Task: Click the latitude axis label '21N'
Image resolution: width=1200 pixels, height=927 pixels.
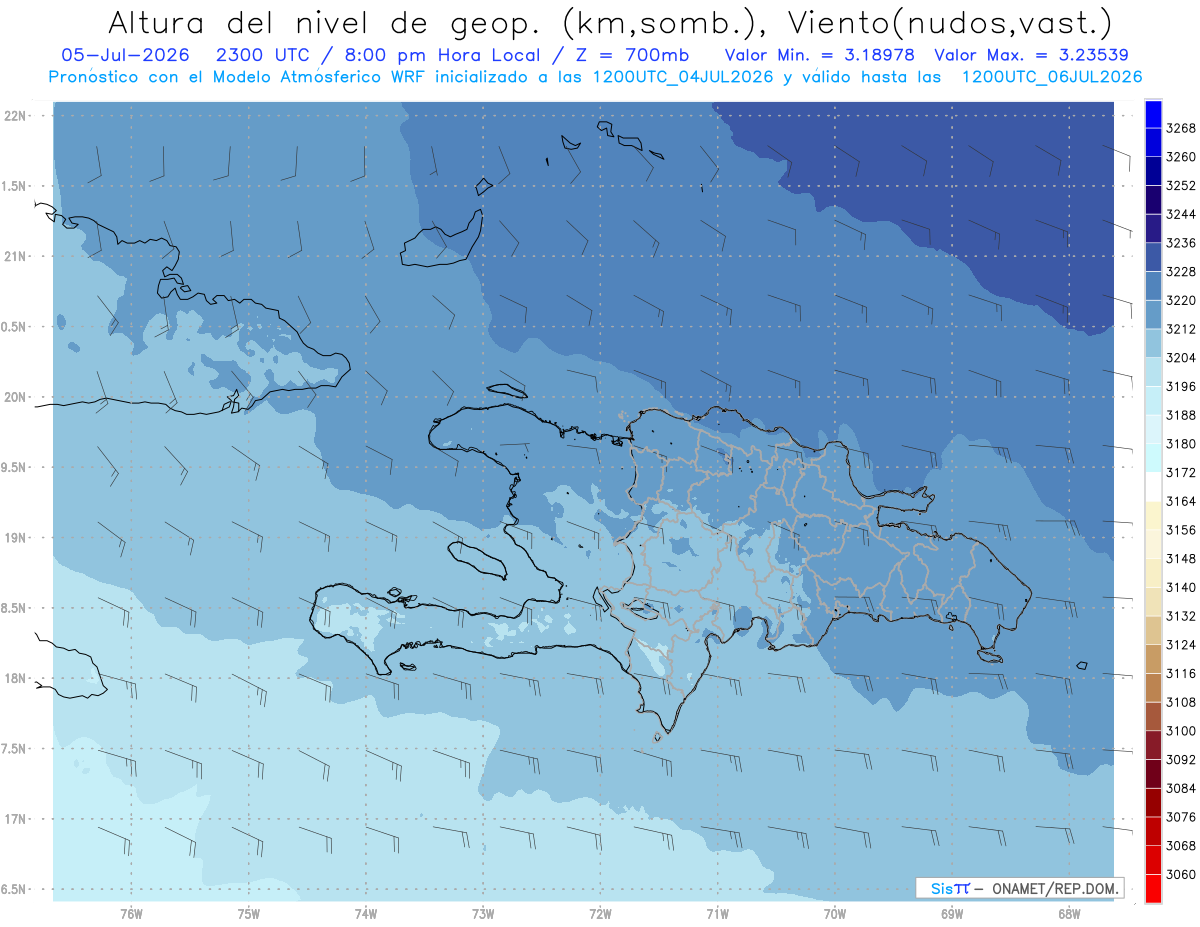Action: point(16,257)
